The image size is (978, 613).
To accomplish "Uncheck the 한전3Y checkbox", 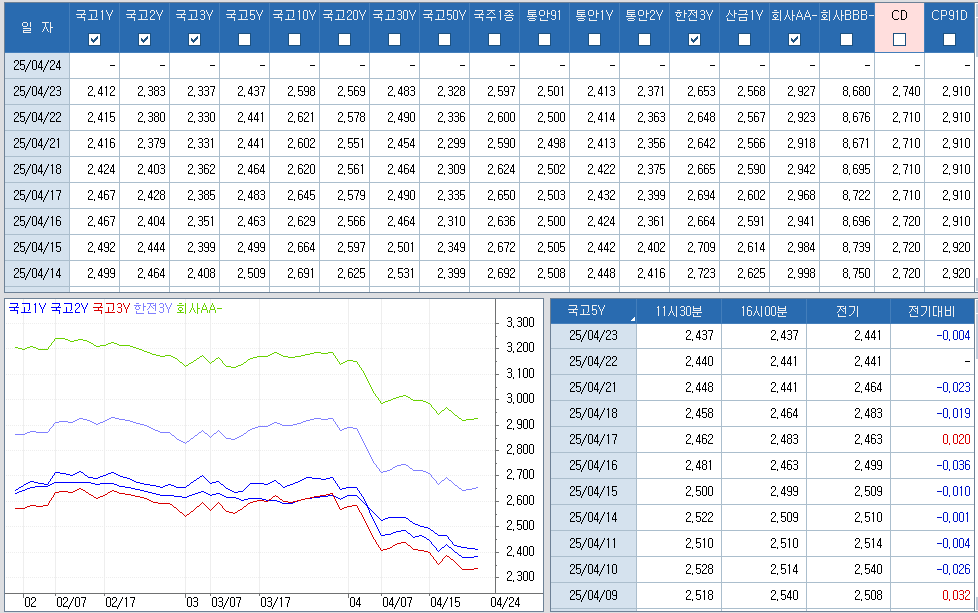I will click(x=695, y=39).
